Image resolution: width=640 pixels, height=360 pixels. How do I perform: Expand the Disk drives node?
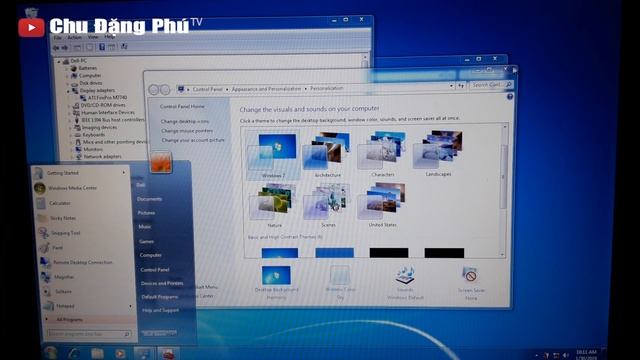[x=68, y=84]
